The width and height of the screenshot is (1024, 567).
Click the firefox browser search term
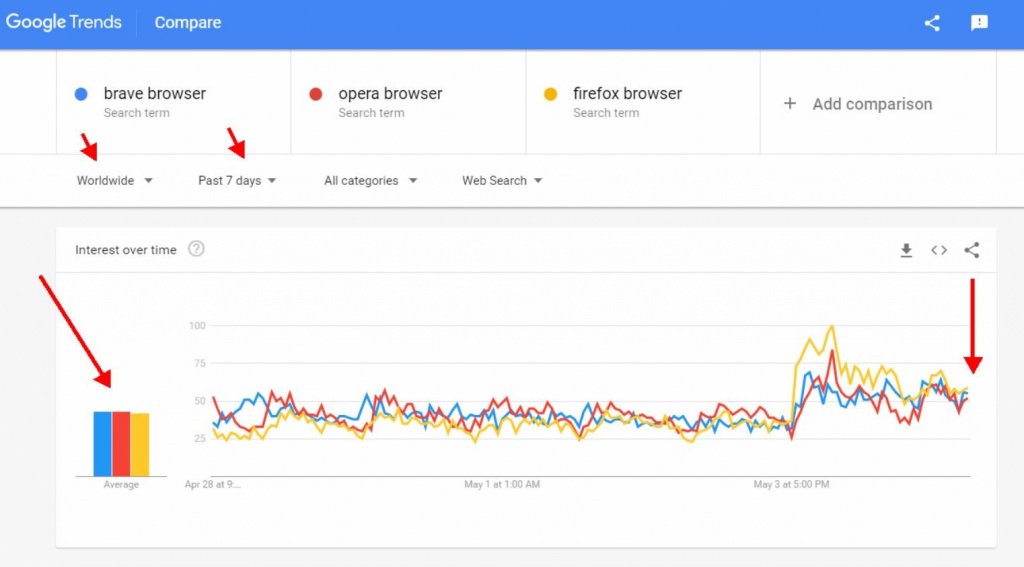click(x=627, y=93)
